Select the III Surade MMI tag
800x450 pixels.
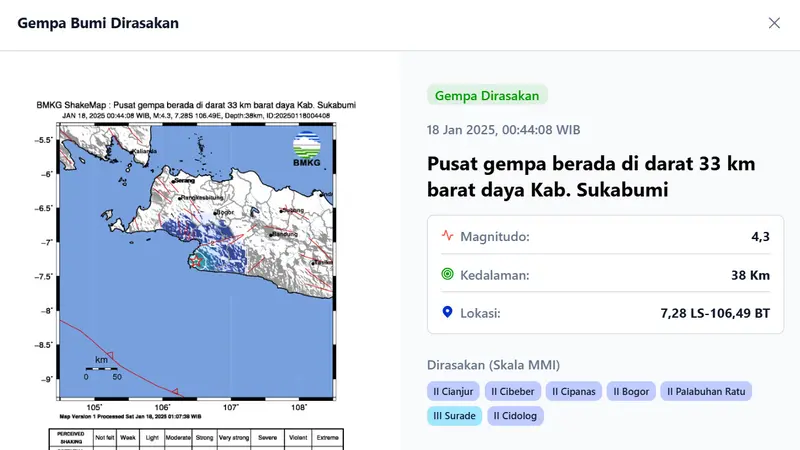tap(454, 416)
